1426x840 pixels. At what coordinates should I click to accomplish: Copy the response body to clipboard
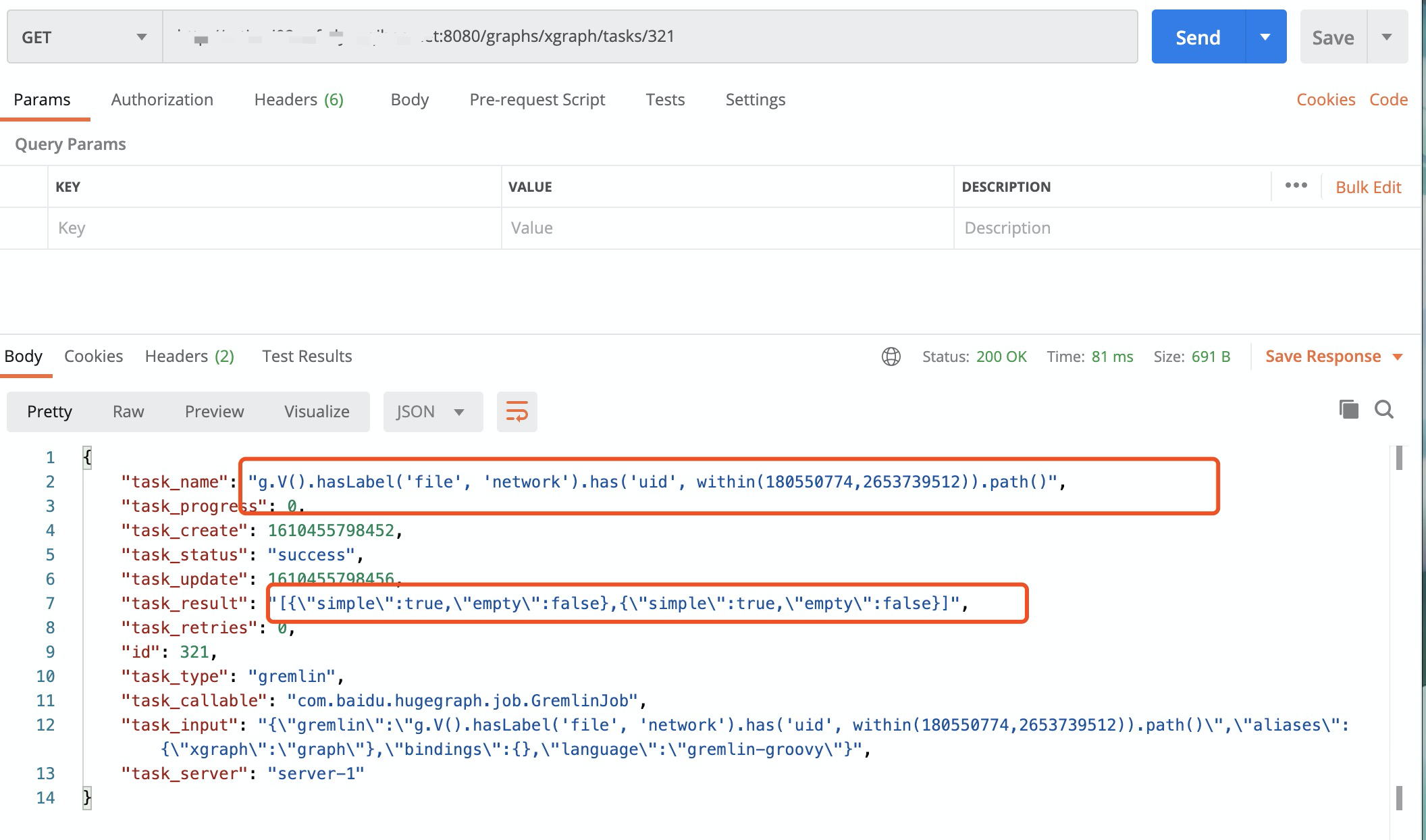[x=1348, y=409]
